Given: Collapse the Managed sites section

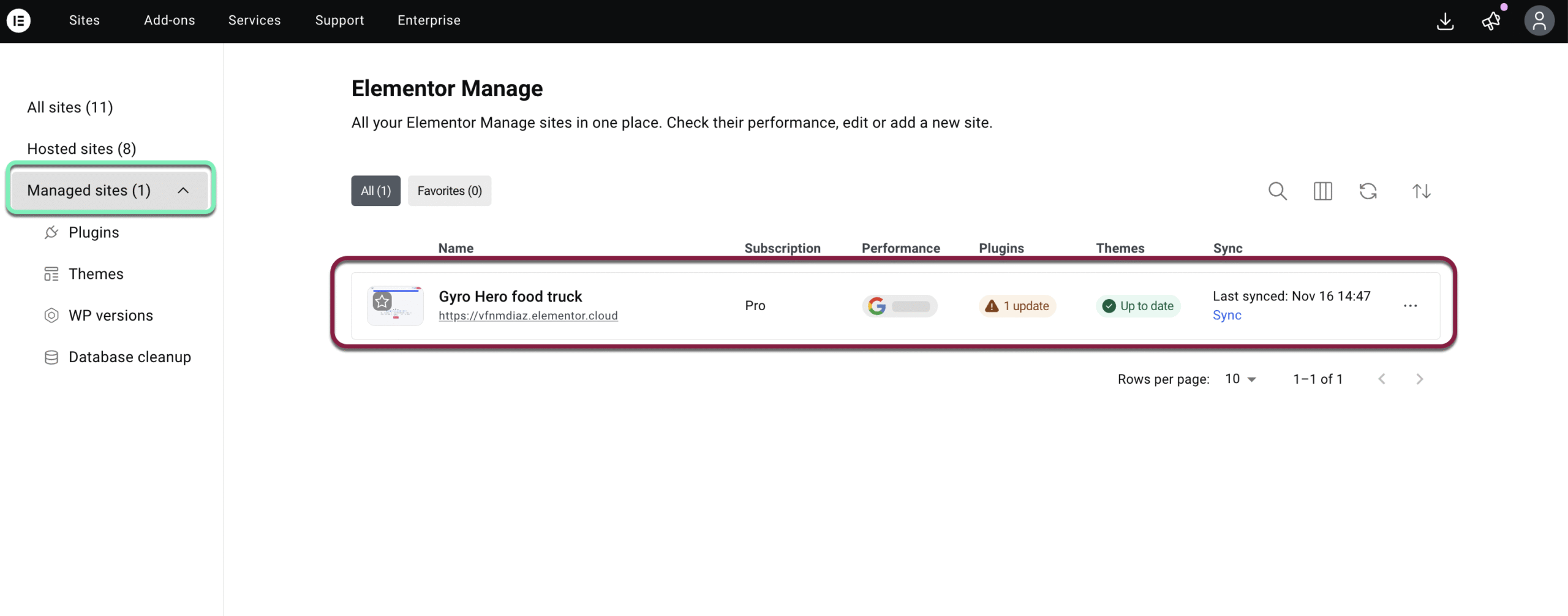Looking at the screenshot, I should click(183, 191).
